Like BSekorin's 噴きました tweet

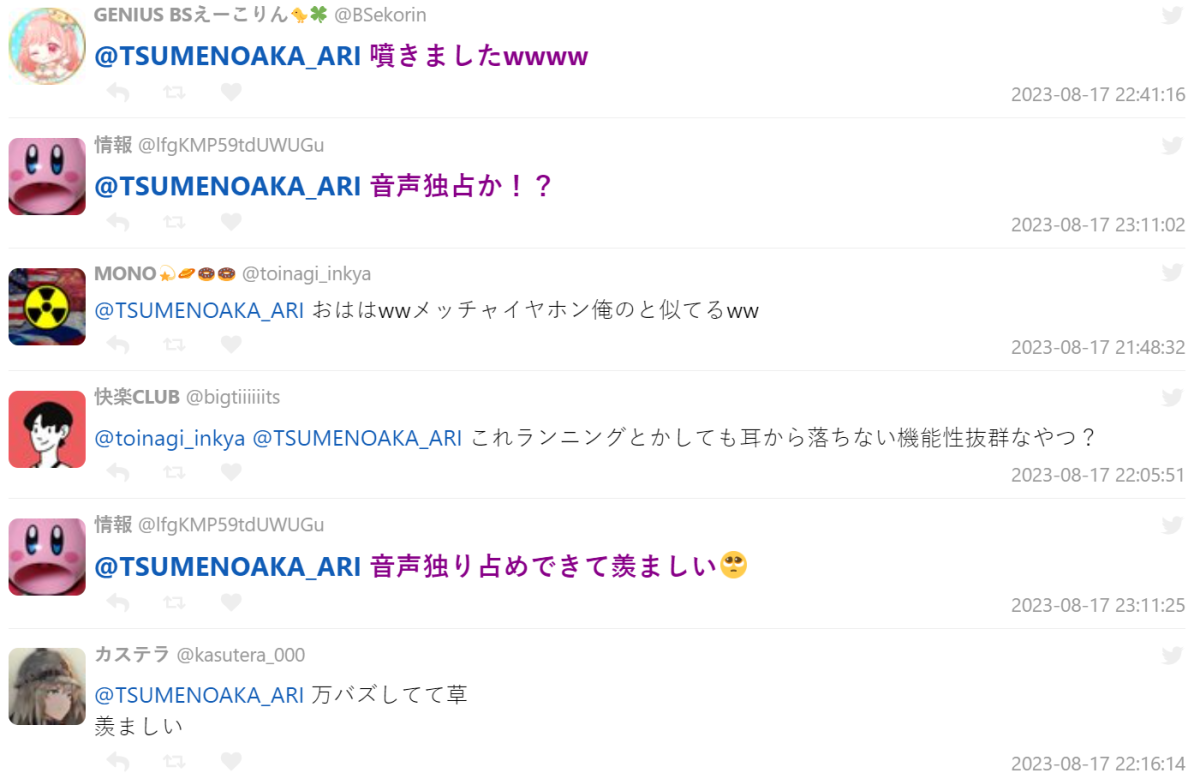[231, 93]
